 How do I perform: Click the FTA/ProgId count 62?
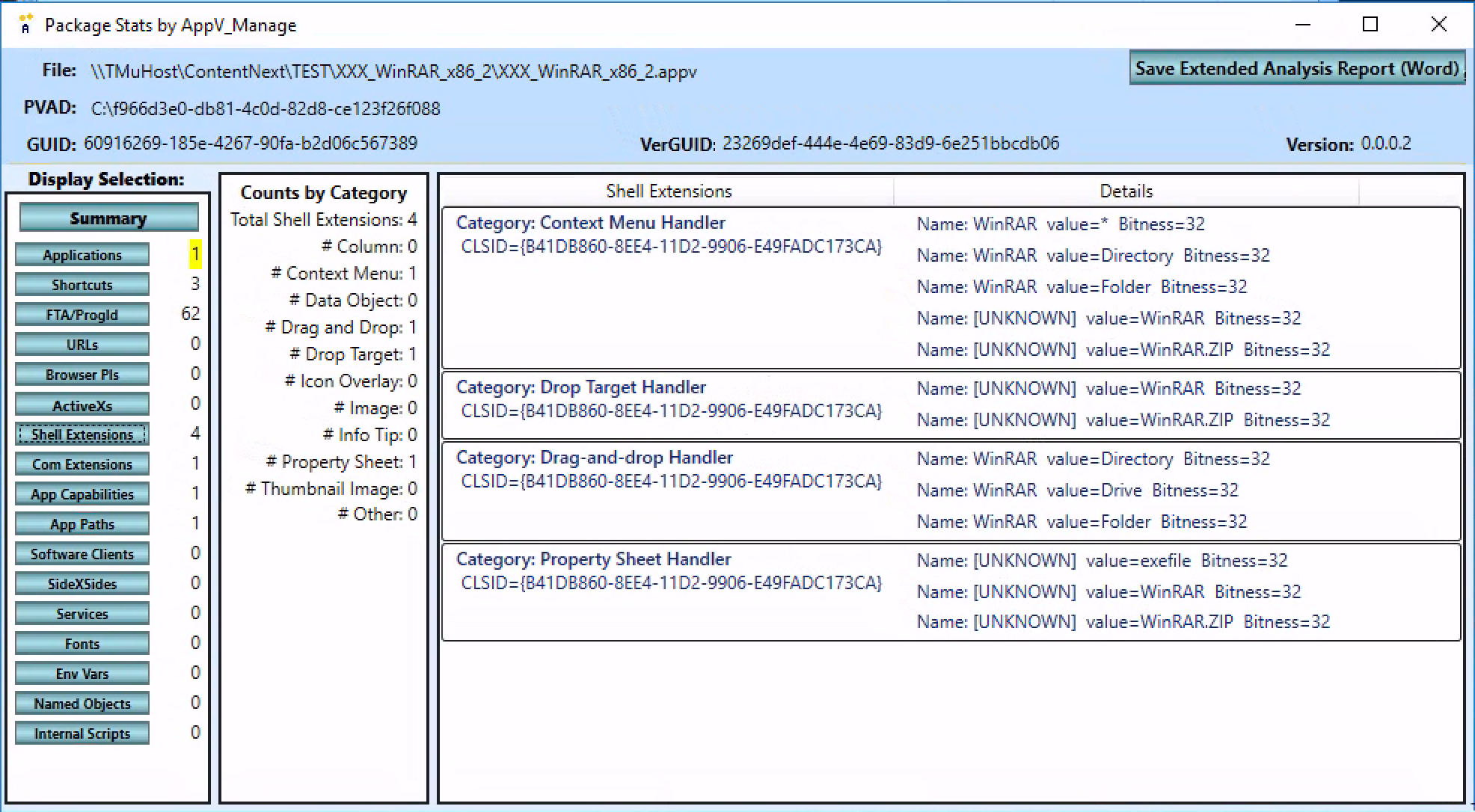(x=191, y=314)
